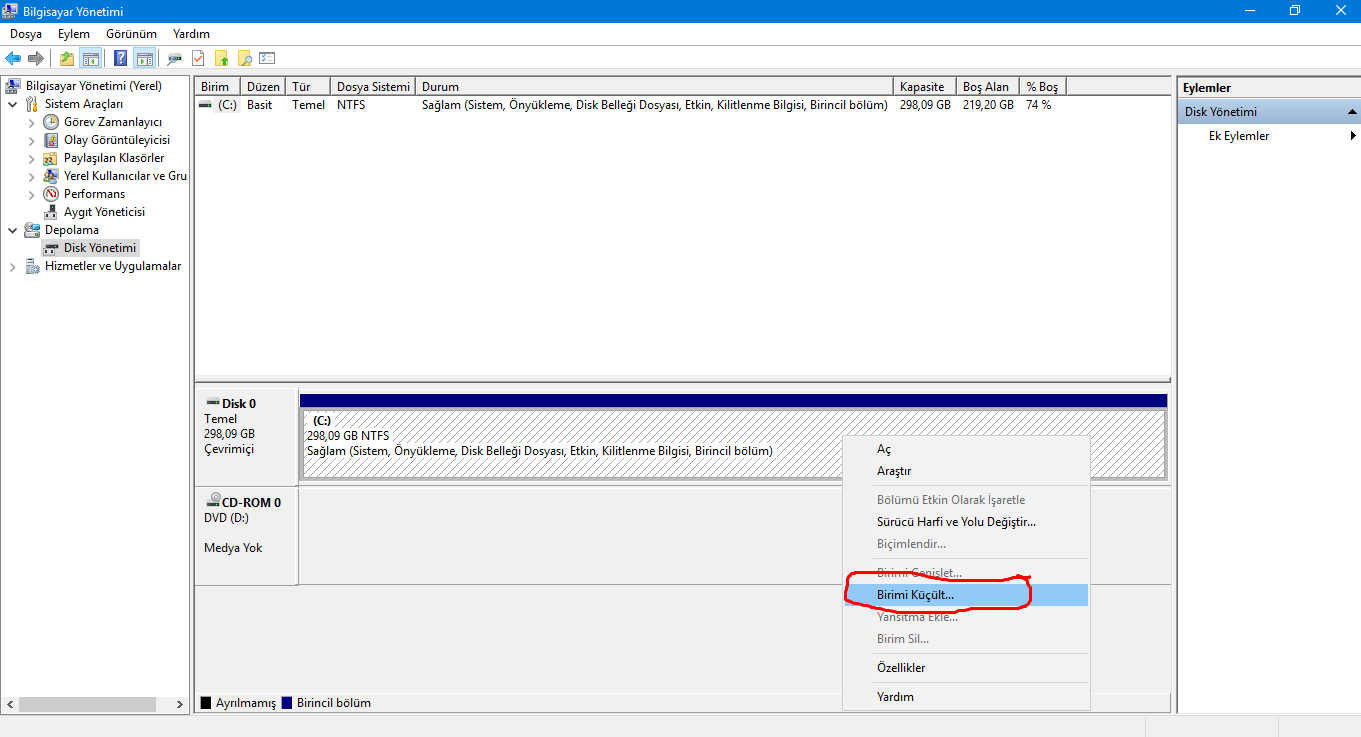Select Aygıt Yöneticisi in the tree
Image resolution: width=1361 pixels, height=737 pixels.
click(x=104, y=212)
